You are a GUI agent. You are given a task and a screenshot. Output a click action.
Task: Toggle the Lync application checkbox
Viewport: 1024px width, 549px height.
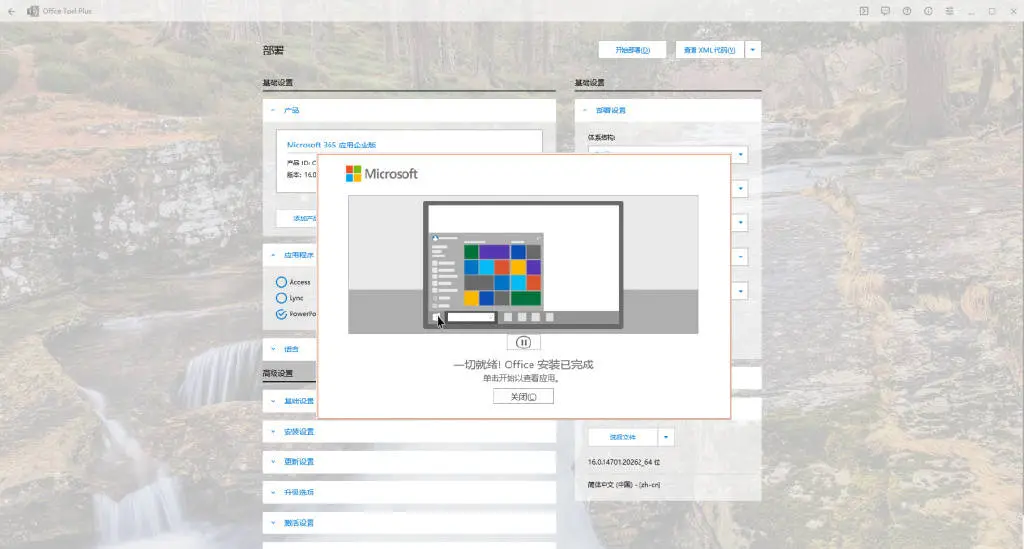pyautogui.click(x=281, y=298)
